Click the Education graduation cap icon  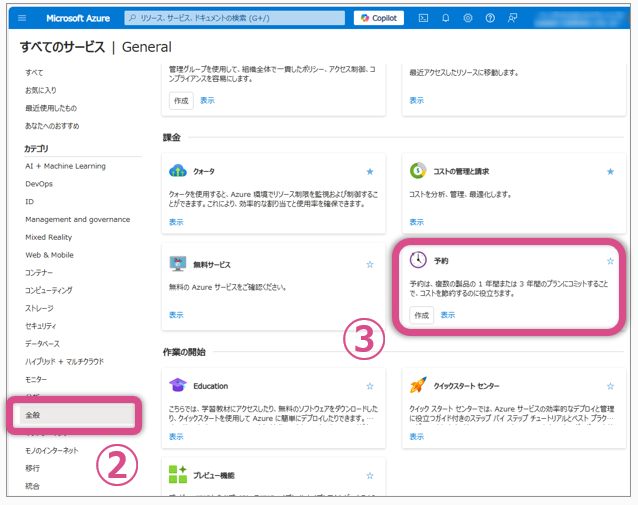(x=178, y=385)
